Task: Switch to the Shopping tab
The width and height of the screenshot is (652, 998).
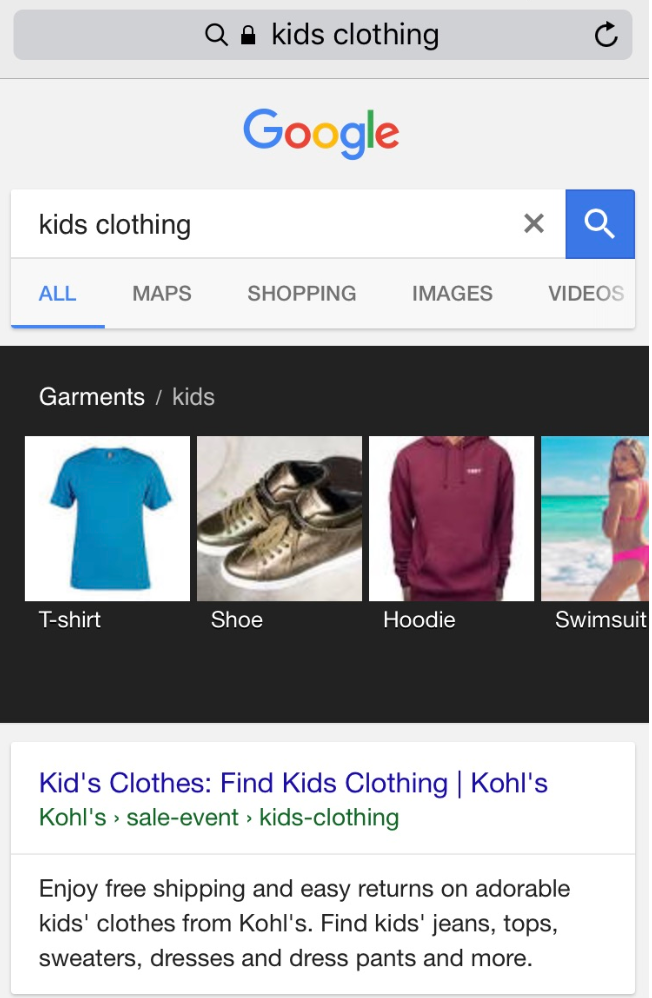Action: pyautogui.click(x=302, y=293)
